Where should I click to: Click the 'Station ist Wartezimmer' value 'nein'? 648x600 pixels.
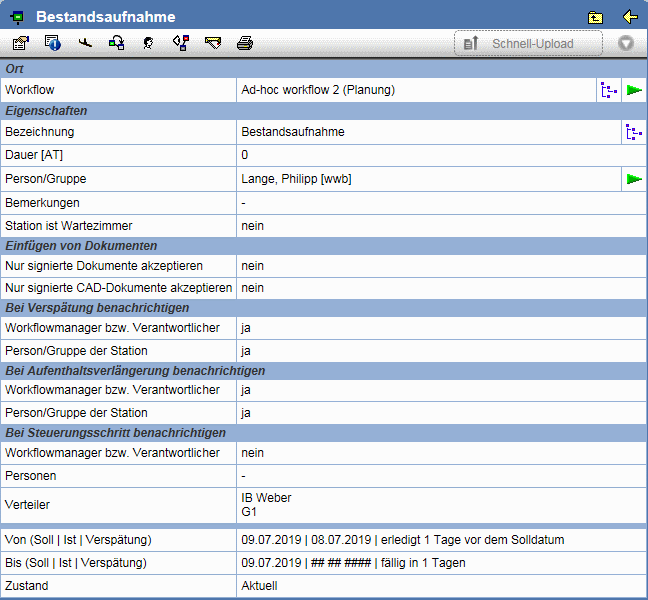(252, 226)
